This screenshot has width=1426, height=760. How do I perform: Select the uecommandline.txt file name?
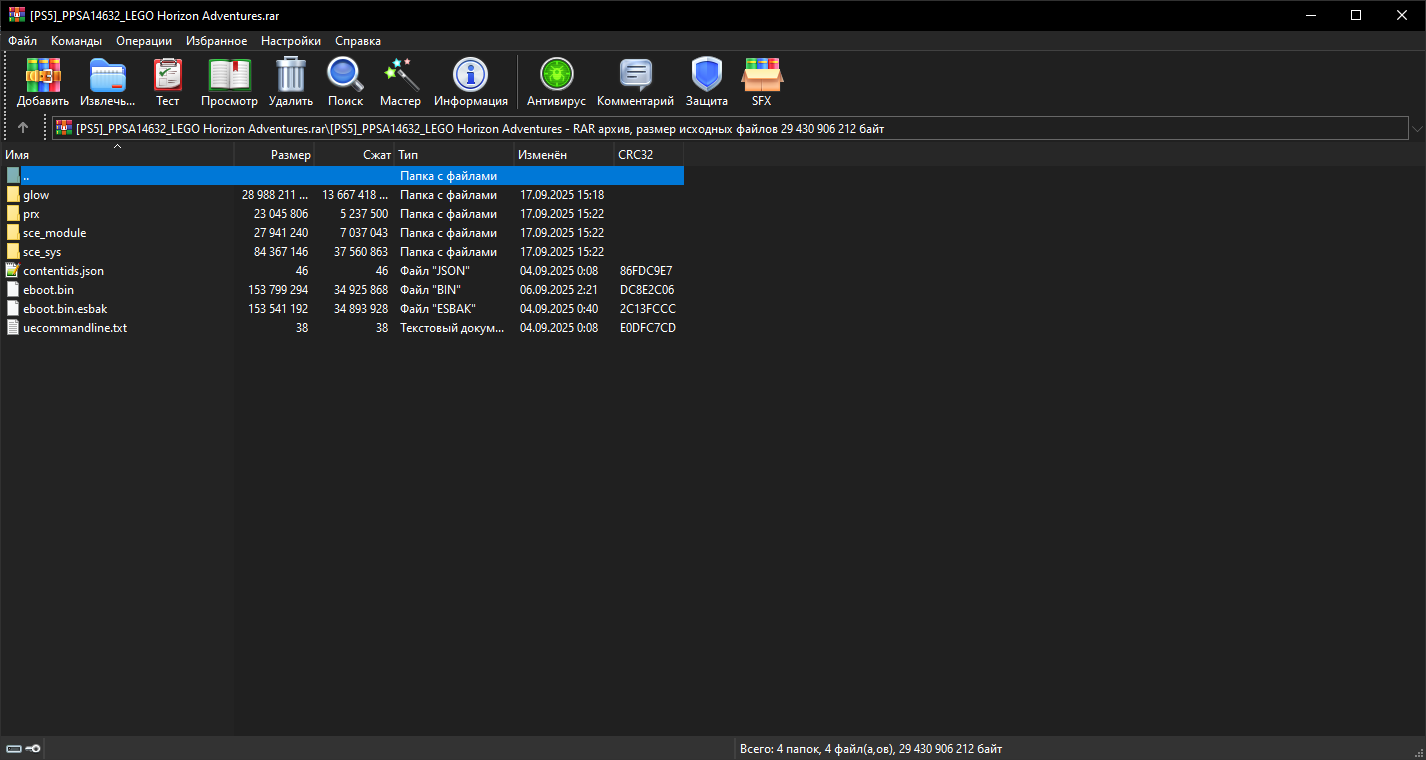(x=75, y=328)
